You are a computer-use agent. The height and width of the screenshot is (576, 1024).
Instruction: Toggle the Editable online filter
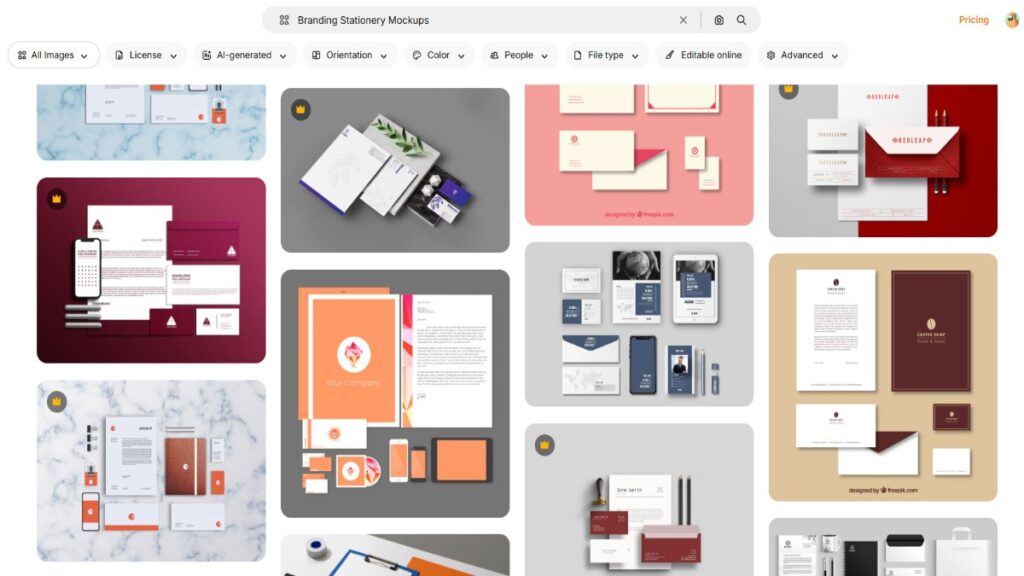point(703,55)
